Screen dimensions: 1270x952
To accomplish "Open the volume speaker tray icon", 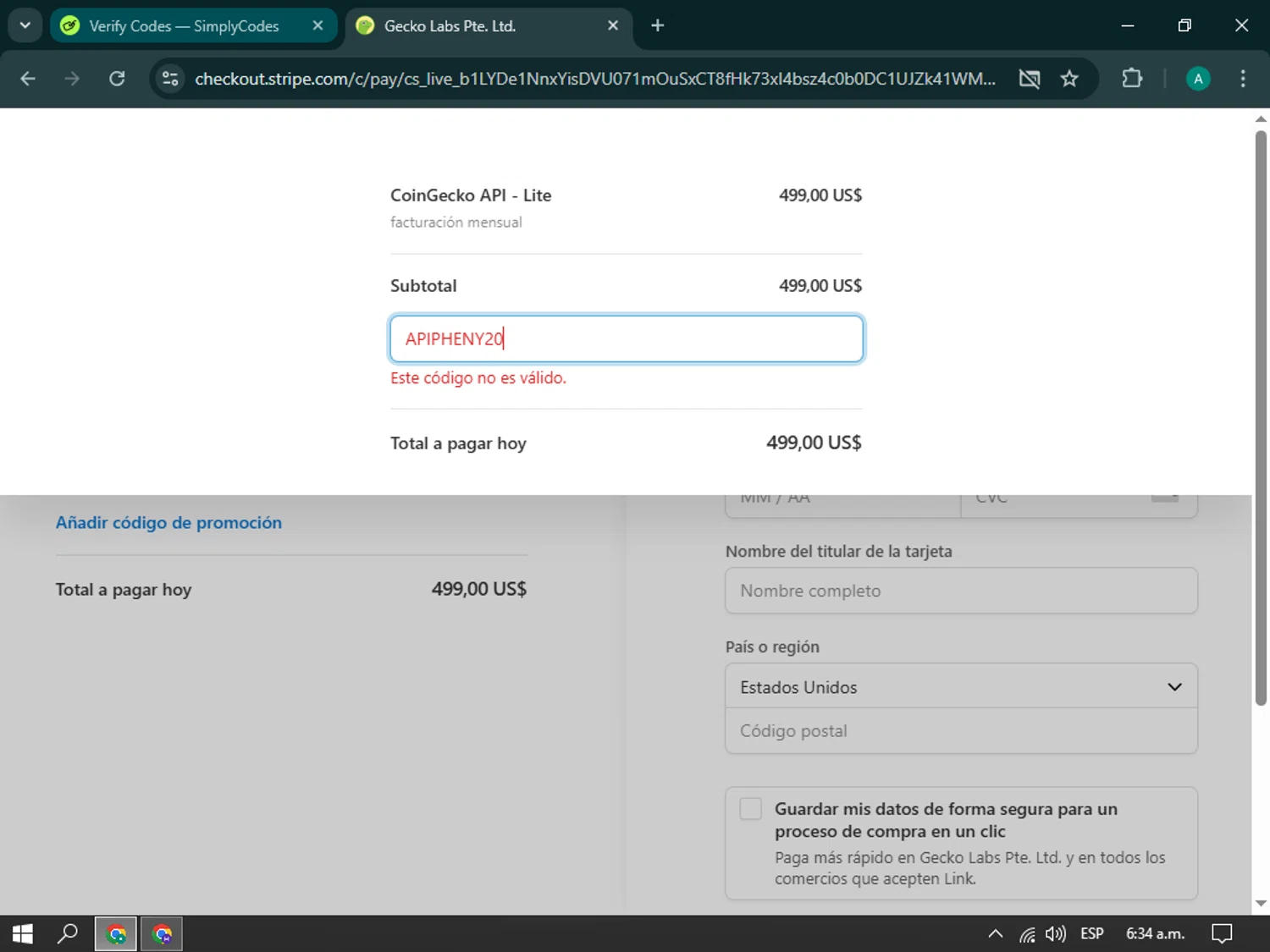I will [x=1056, y=933].
